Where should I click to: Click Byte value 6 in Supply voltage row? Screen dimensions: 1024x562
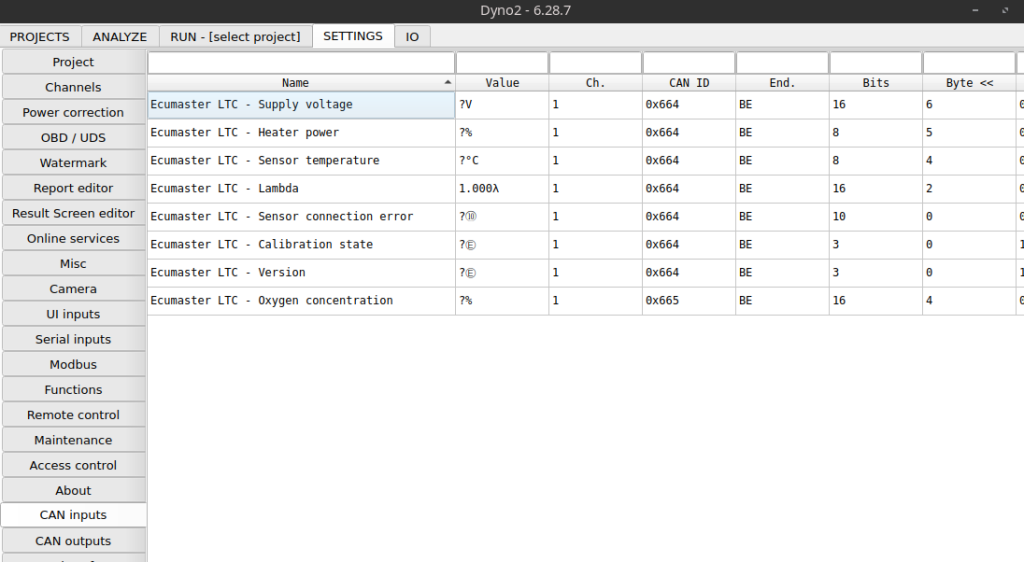pyautogui.click(x=969, y=105)
